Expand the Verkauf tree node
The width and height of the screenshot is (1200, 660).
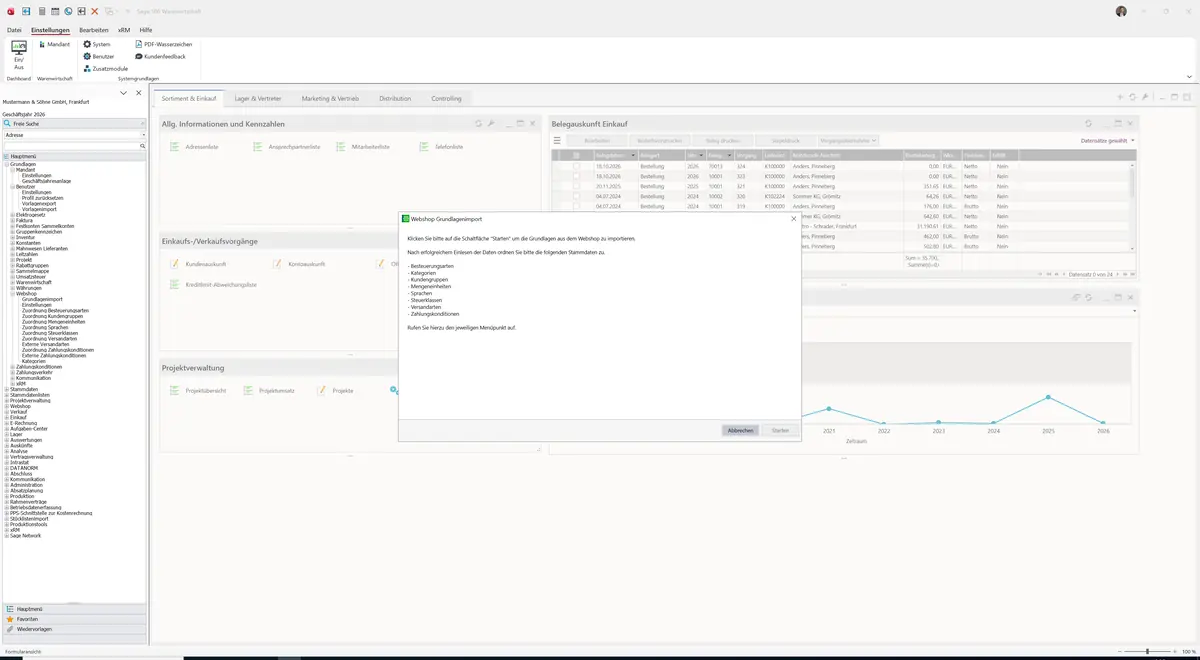[x=7, y=412]
